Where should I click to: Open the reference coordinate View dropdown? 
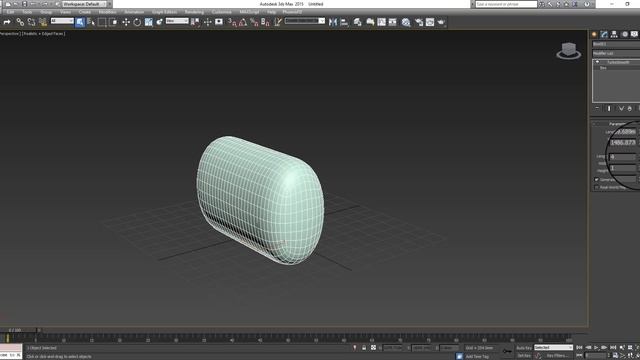[x=177, y=21]
